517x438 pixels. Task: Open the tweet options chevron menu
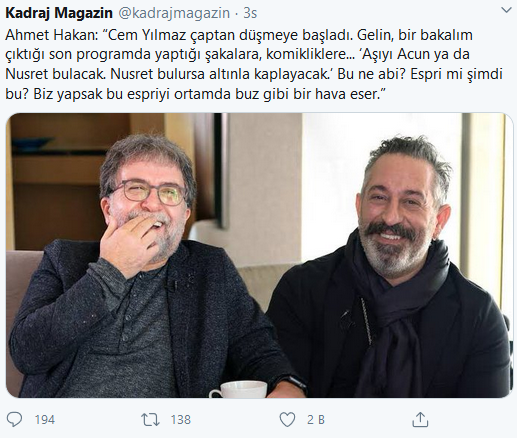[506, 11]
